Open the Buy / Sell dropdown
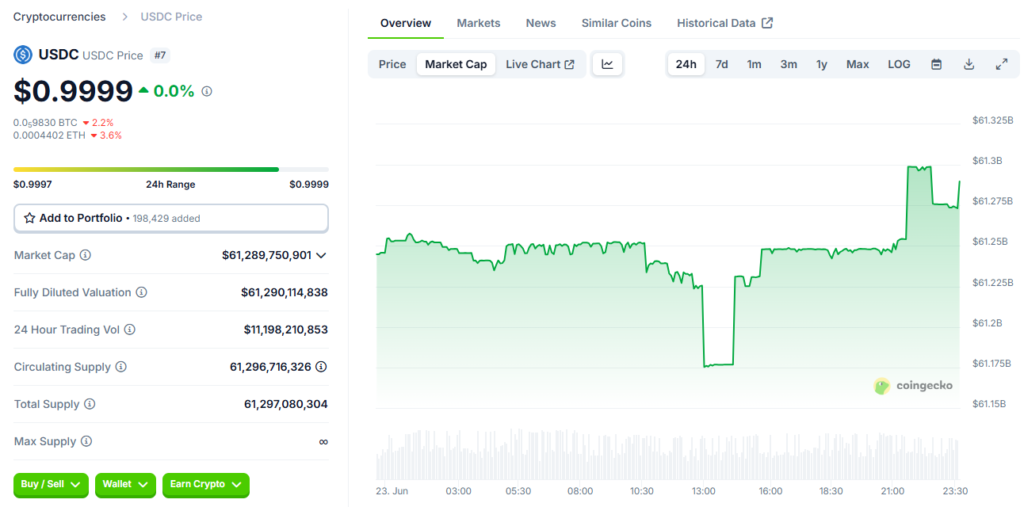Image resolution: width=1024 pixels, height=507 pixels. coord(51,484)
